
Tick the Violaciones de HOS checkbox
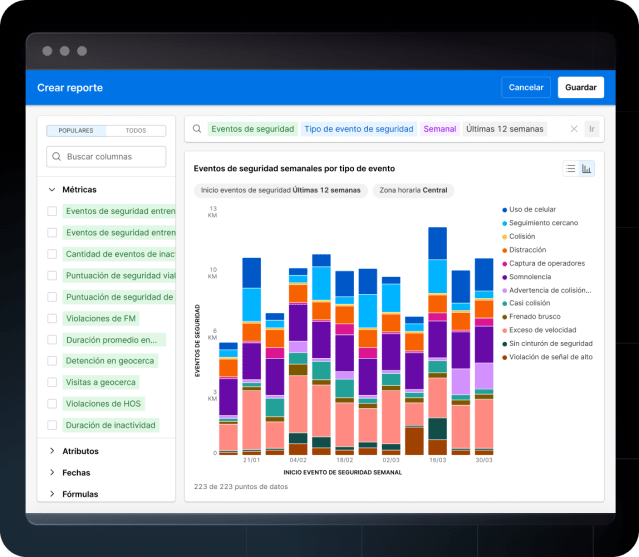coord(52,404)
